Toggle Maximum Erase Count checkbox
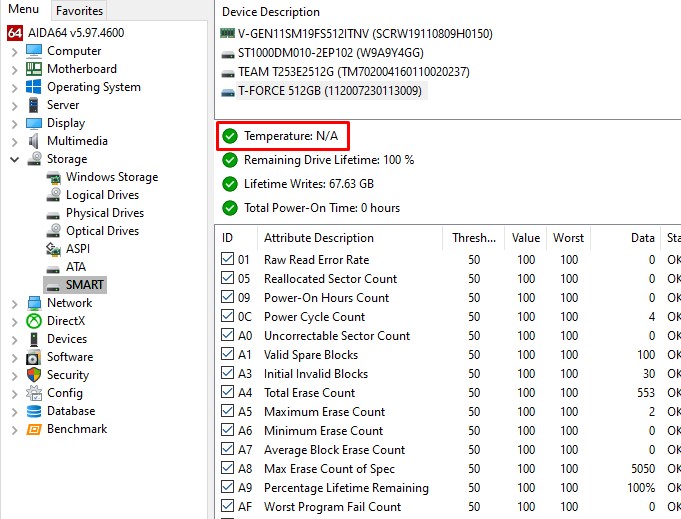This screenshot has width=681, height=519. tap(228, 411)
